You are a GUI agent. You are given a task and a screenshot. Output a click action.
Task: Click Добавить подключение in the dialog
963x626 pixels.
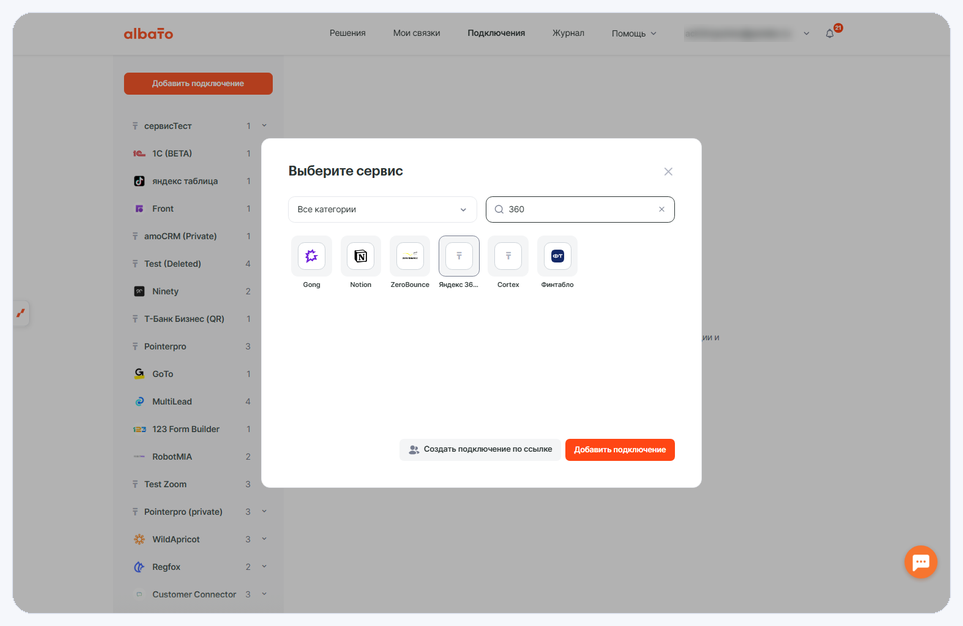pos(620,450)
